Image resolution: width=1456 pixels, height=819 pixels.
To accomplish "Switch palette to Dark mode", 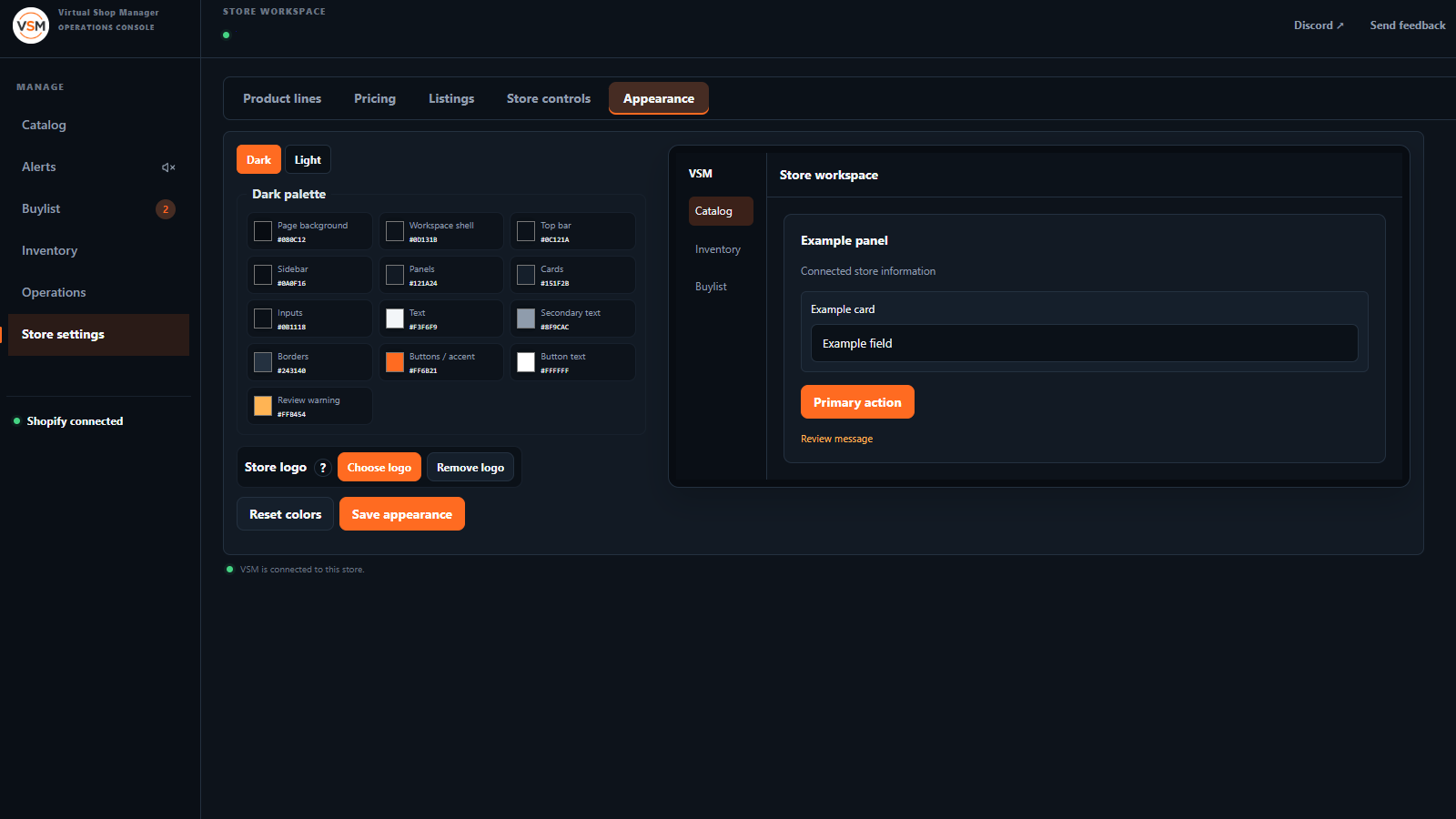I will coord(258,159).
